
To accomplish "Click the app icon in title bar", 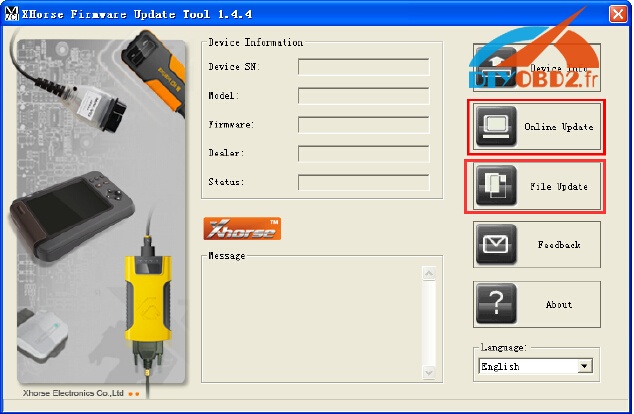I will [x=12, y=14].
